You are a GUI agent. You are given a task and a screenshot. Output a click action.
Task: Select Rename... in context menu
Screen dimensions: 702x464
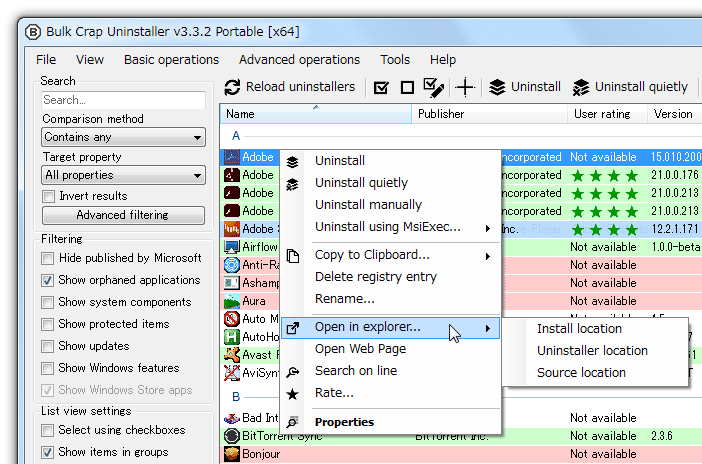tap(390, 299)
